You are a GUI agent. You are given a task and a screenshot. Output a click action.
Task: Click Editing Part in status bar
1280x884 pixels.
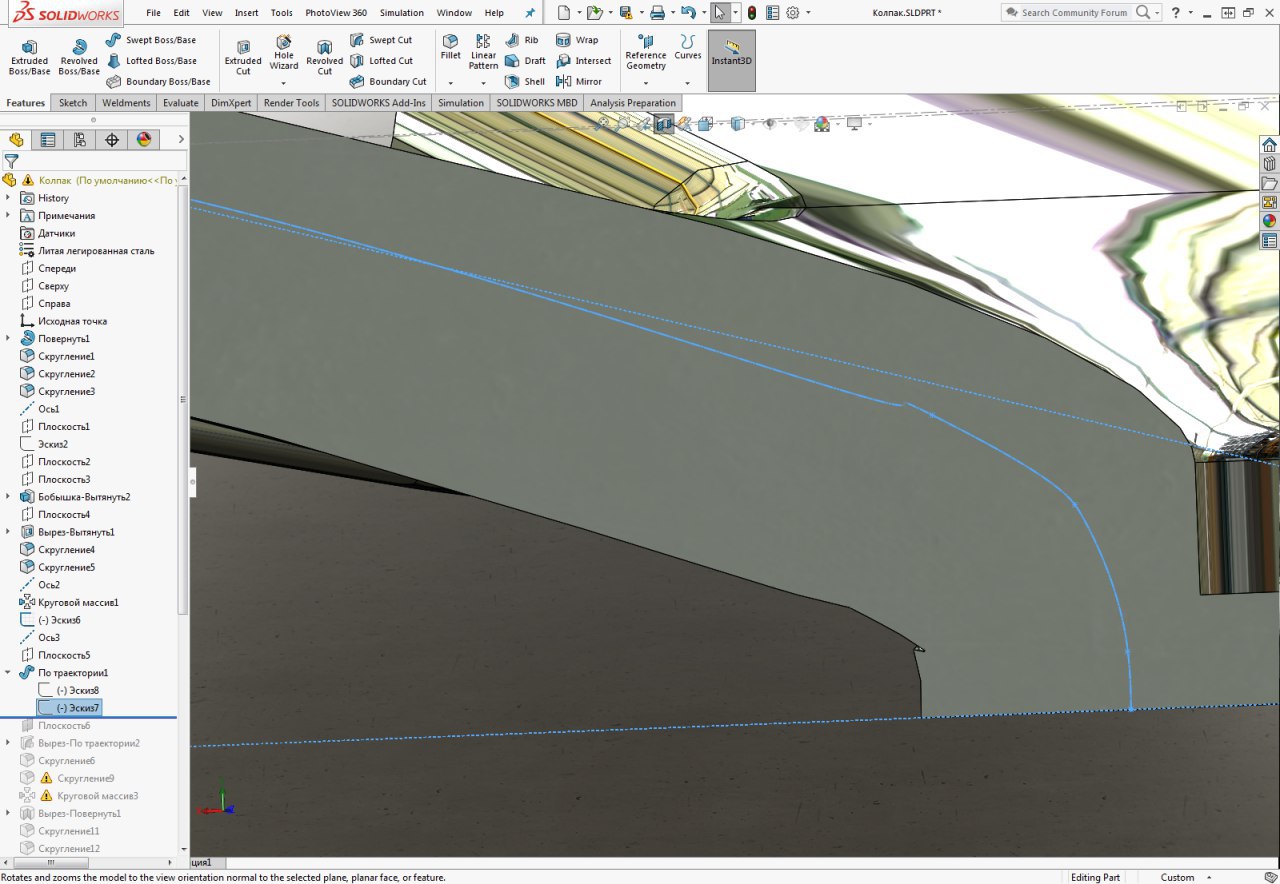pyautogui.click(x=1096, y=877)
